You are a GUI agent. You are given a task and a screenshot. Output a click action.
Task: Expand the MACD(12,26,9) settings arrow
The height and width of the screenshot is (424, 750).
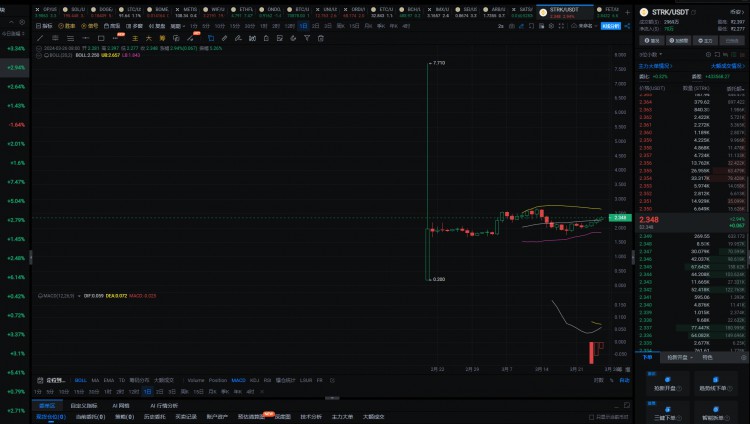pyautogui.click(x=79, y=296)
